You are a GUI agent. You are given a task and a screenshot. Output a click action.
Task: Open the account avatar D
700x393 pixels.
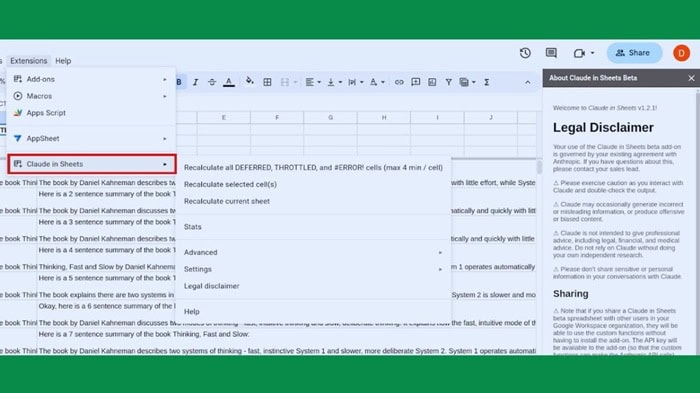click(x=681, y=53)
